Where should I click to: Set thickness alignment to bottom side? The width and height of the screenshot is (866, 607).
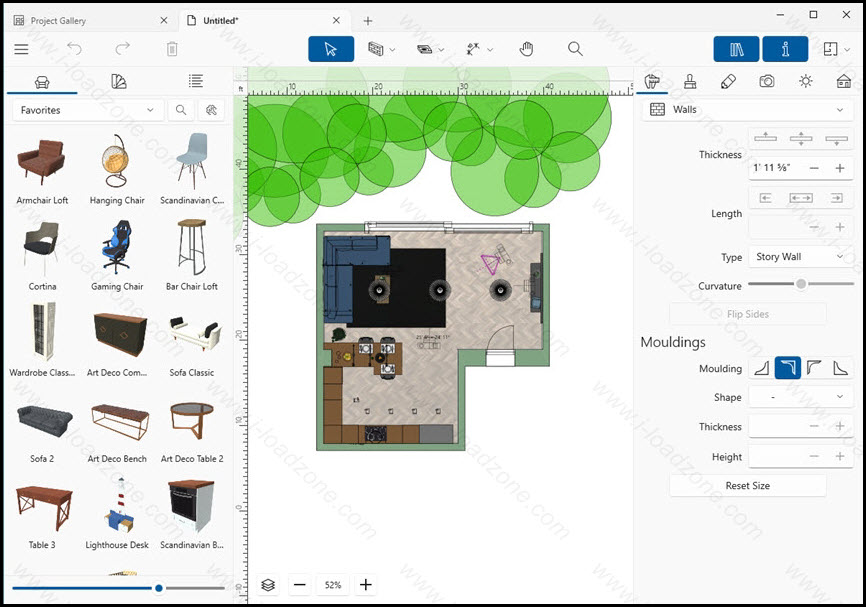[x=836, y=138]
